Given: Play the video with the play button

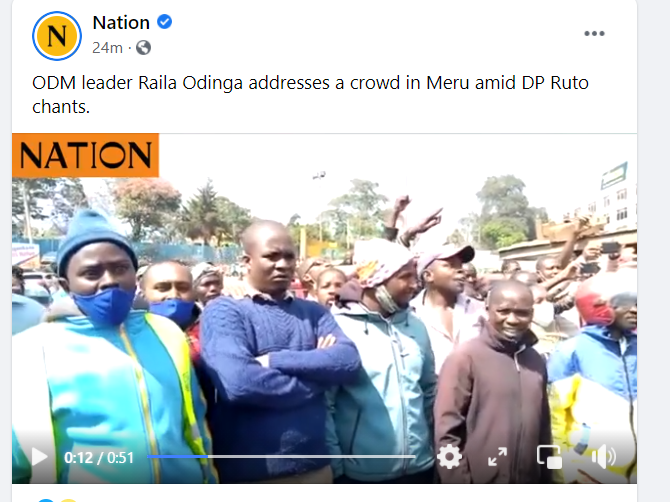Looking at the screenshot, I should 40,457.
